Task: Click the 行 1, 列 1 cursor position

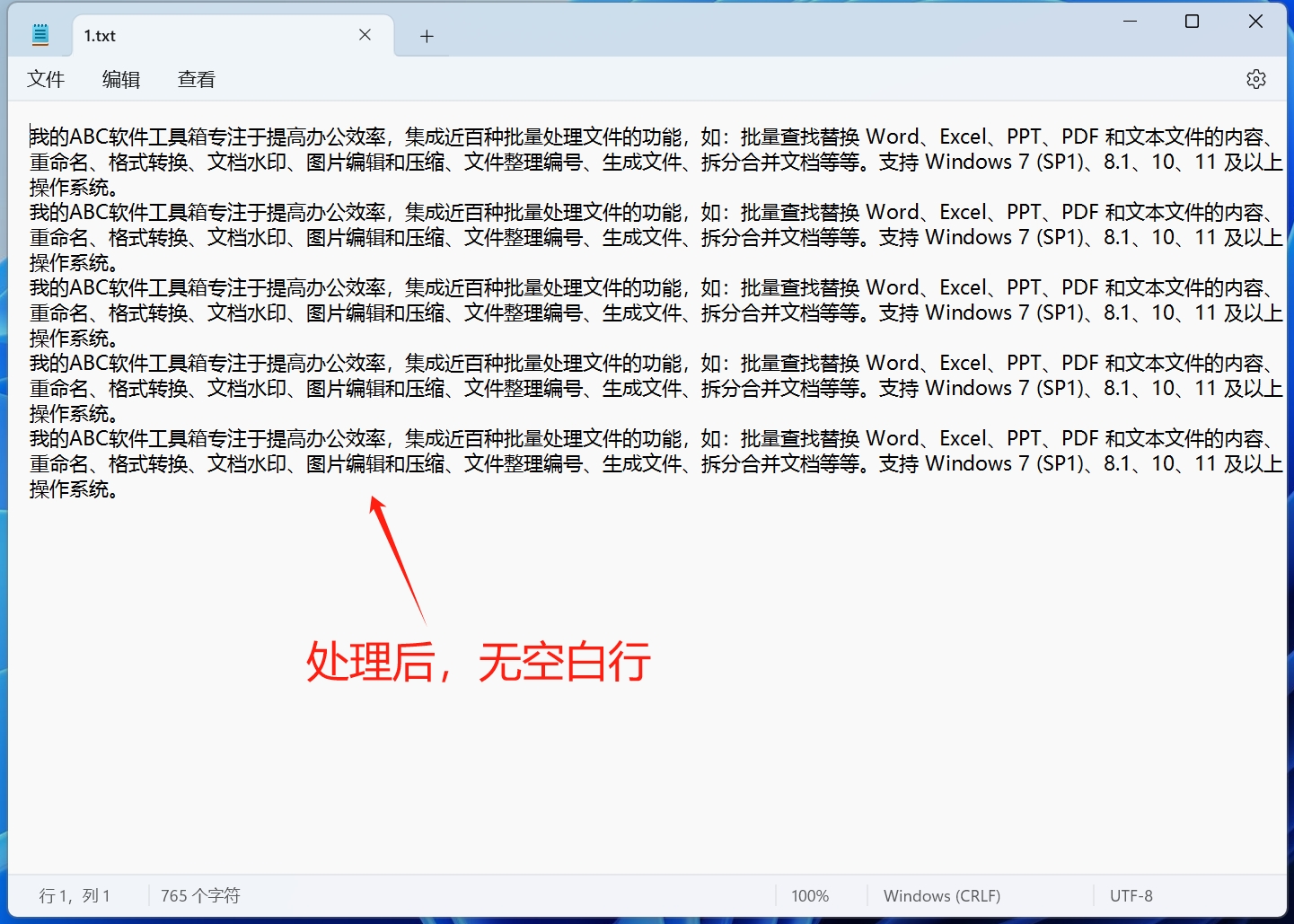Action: (75, 896)
